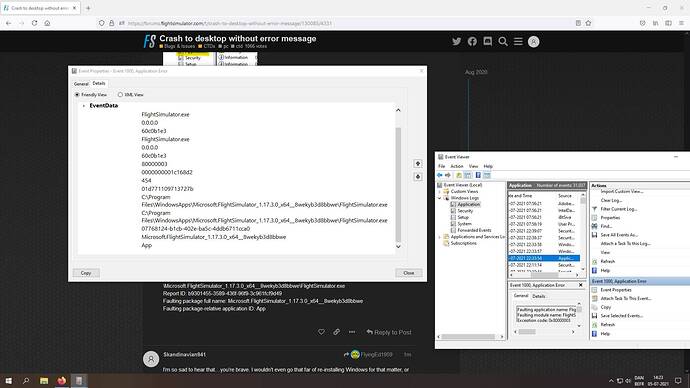Open the Firefox application menu

coord(681,23)
